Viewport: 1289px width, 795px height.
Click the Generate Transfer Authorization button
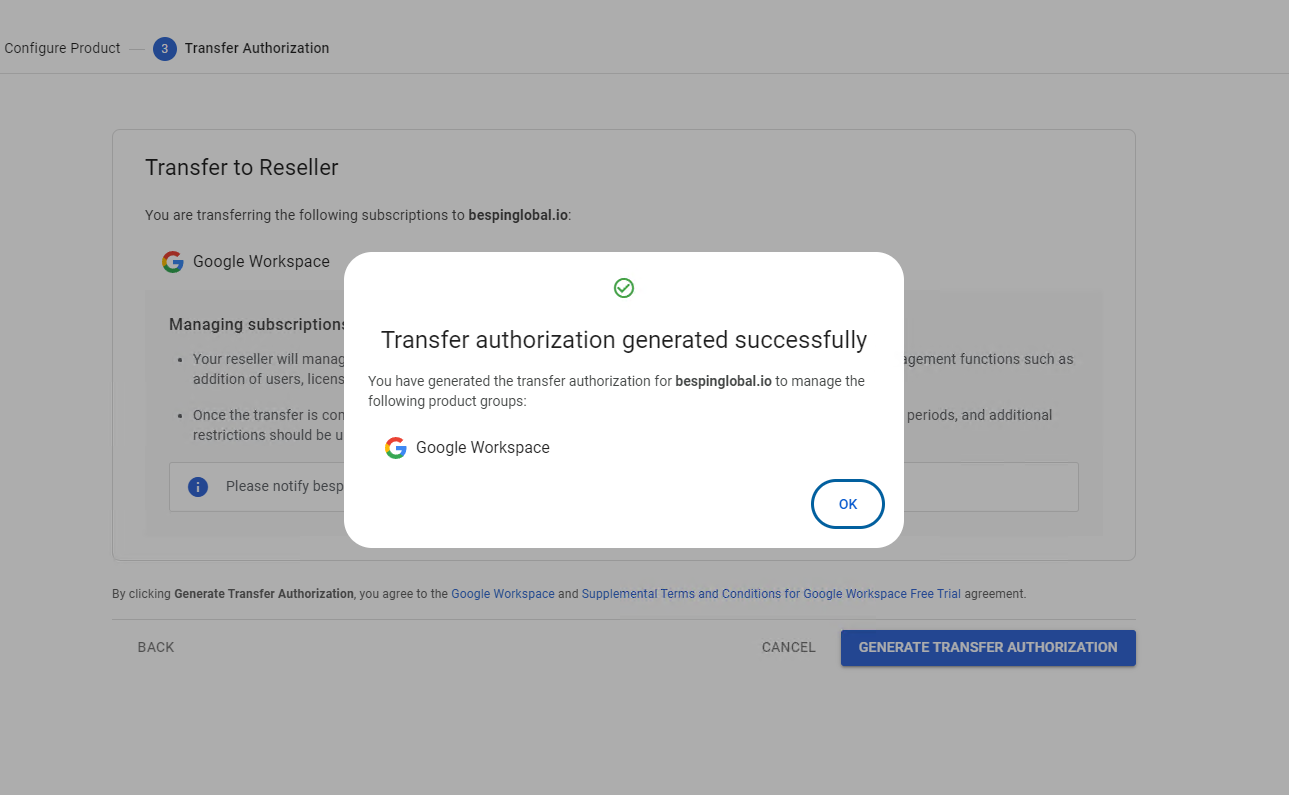point(988,647)
